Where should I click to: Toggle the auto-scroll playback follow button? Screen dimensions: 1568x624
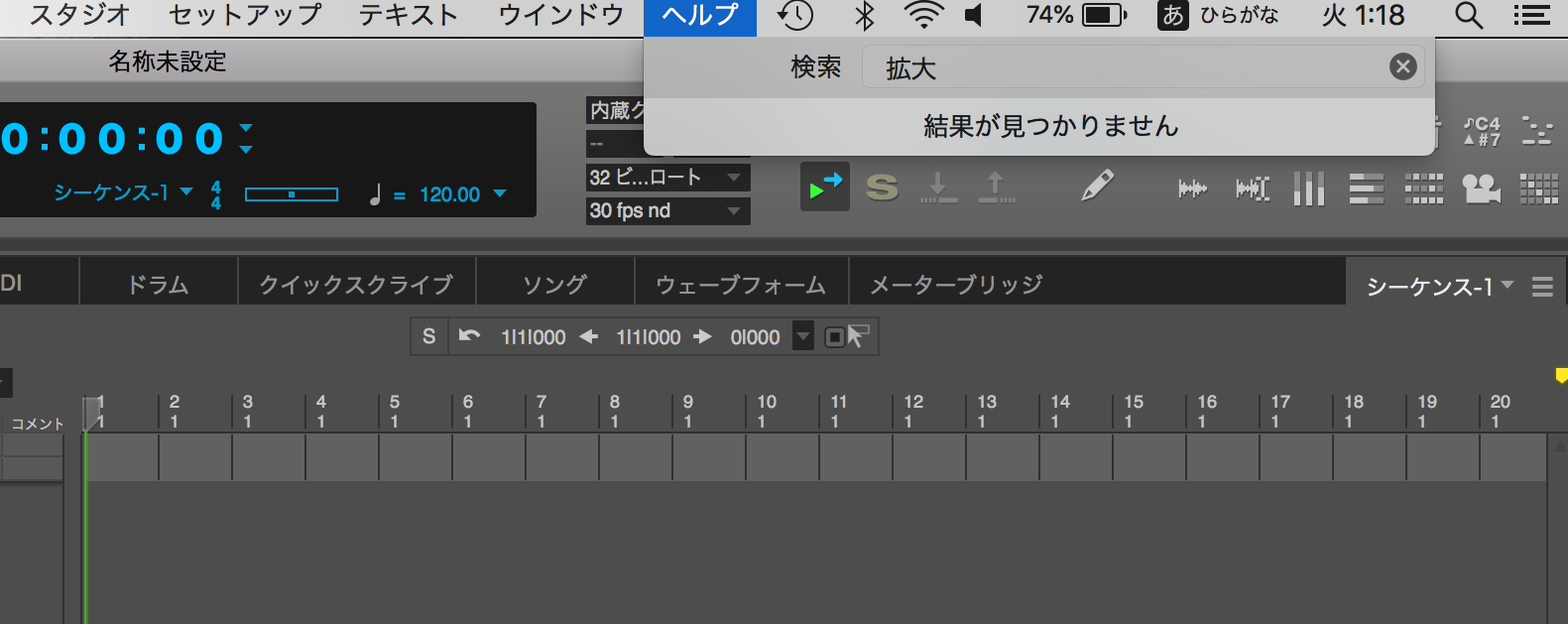tap(825, 187)
